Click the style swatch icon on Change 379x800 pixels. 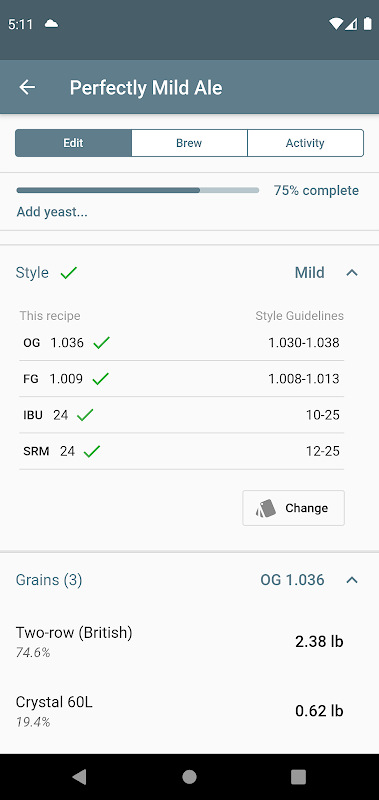(x=266, y=508)
